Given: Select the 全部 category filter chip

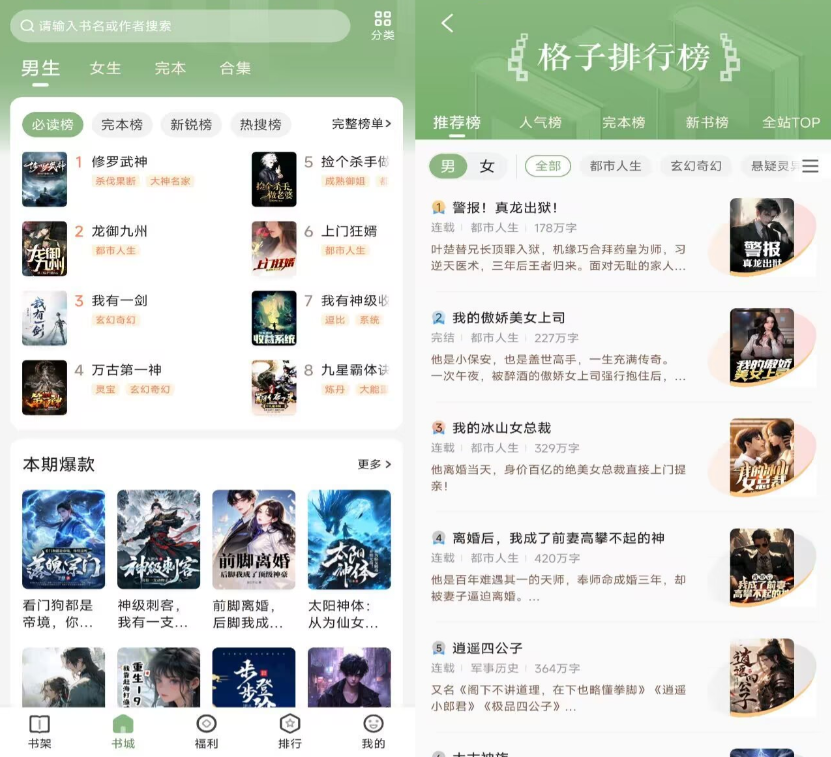Looking at the screenshot, I should (548, 166).
